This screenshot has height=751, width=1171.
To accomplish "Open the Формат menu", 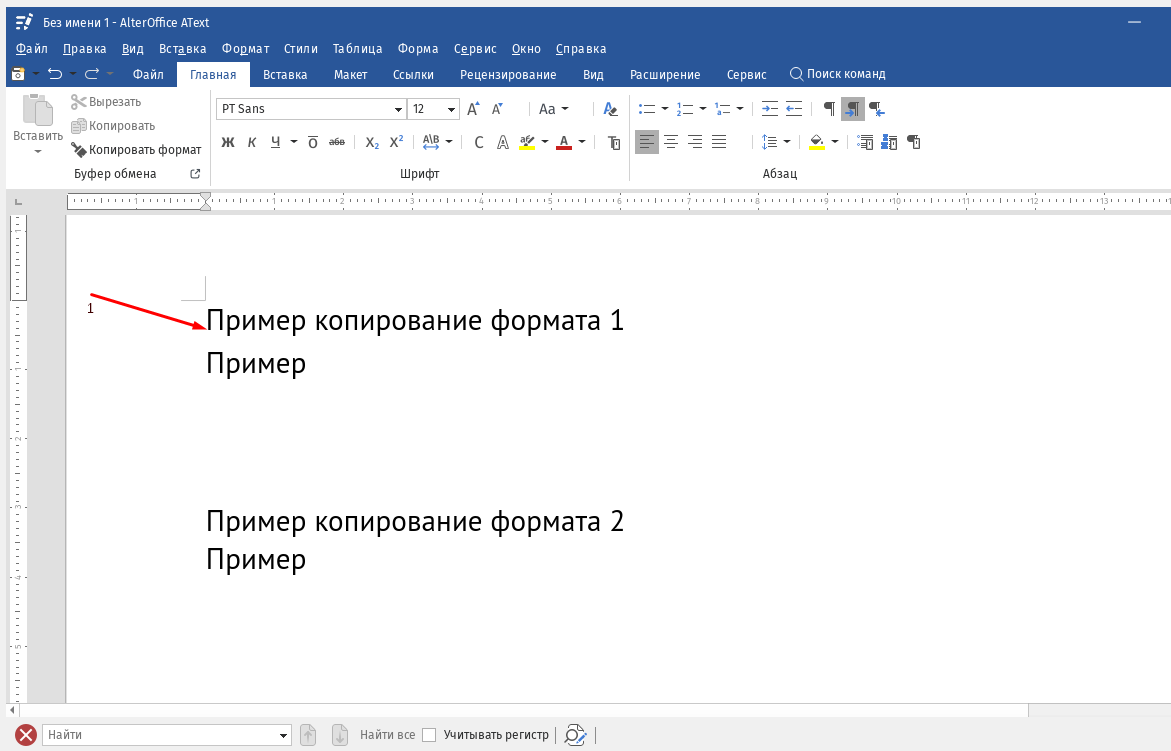I will tap(245, 49).
